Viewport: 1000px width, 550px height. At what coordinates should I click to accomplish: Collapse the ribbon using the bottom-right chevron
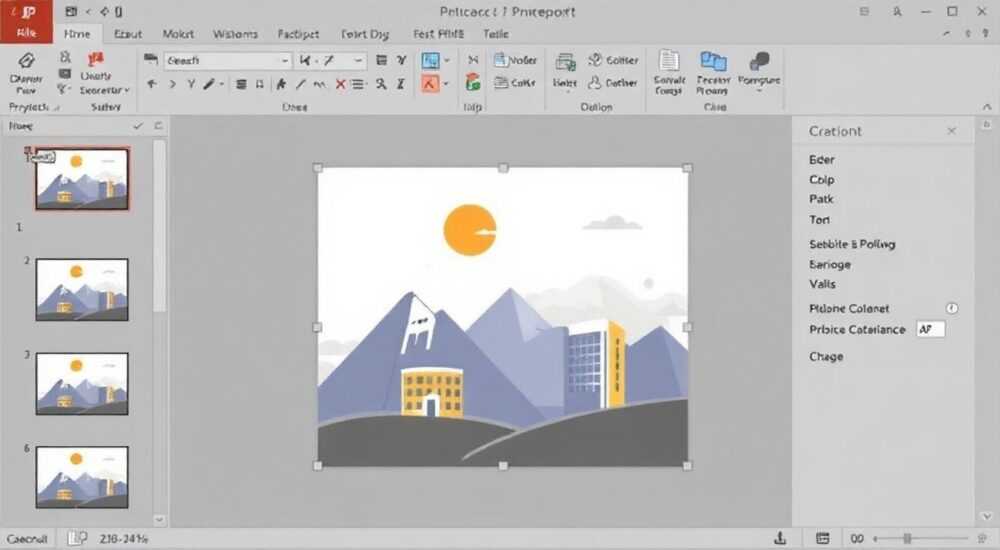coord(987,107)
